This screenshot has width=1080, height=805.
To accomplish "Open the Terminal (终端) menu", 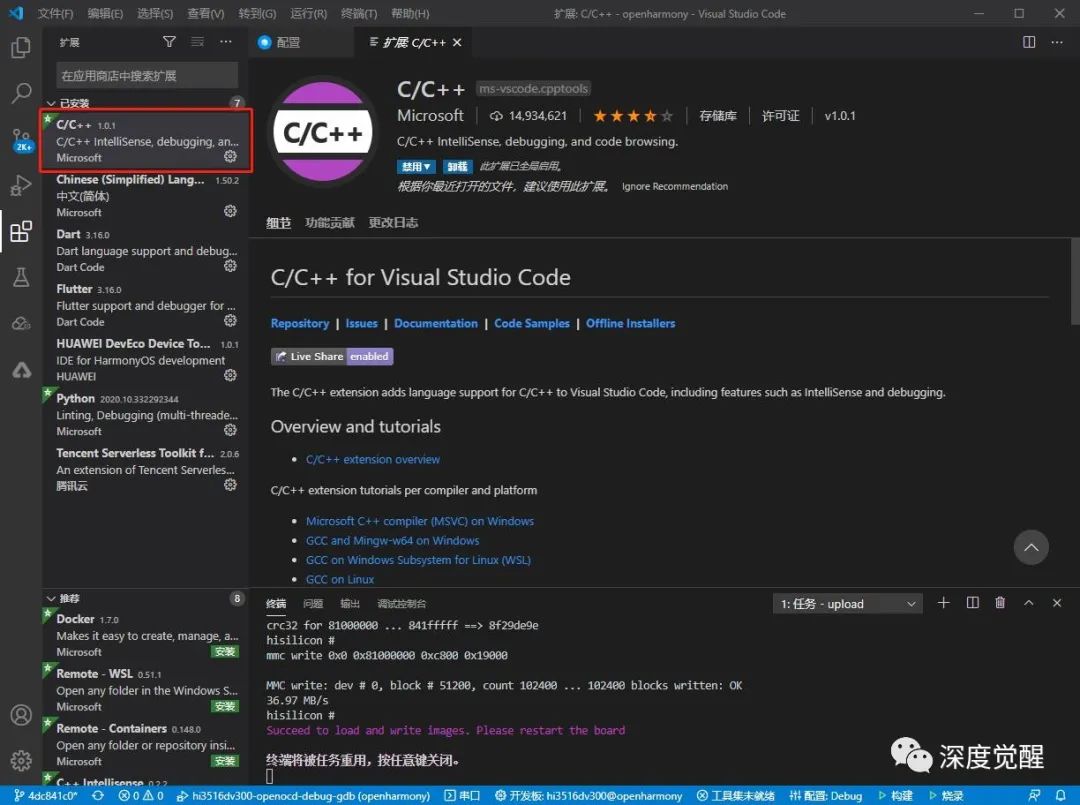I will [359, 14].
